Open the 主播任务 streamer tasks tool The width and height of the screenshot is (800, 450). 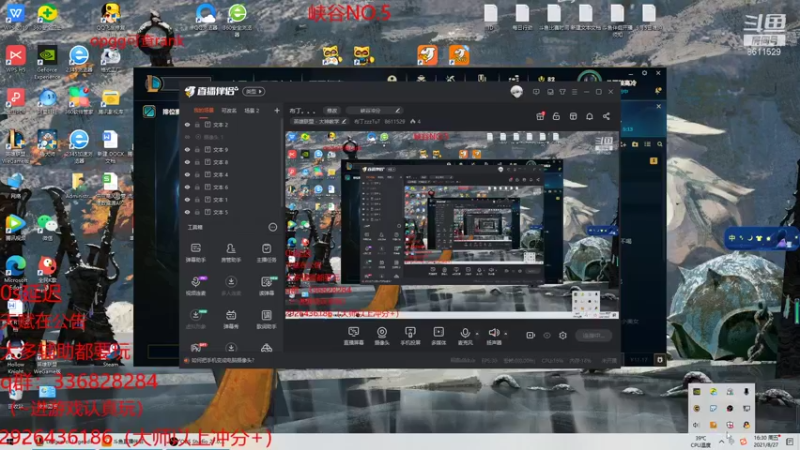pyautogui.click(x=266, y=253)
